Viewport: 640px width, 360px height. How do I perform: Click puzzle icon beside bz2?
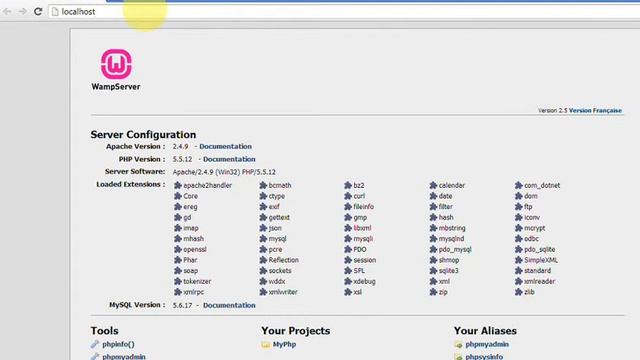[348, 185]
